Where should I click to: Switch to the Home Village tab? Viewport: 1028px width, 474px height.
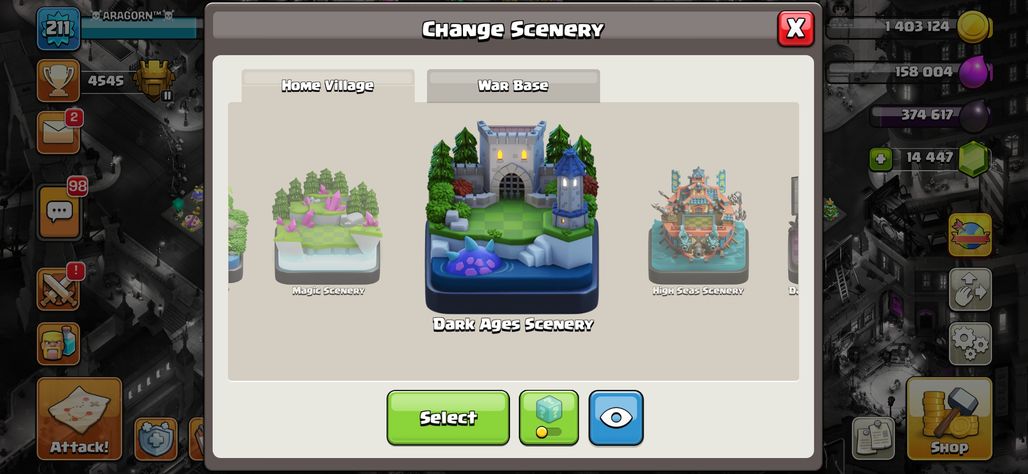(x=328, y=86)
